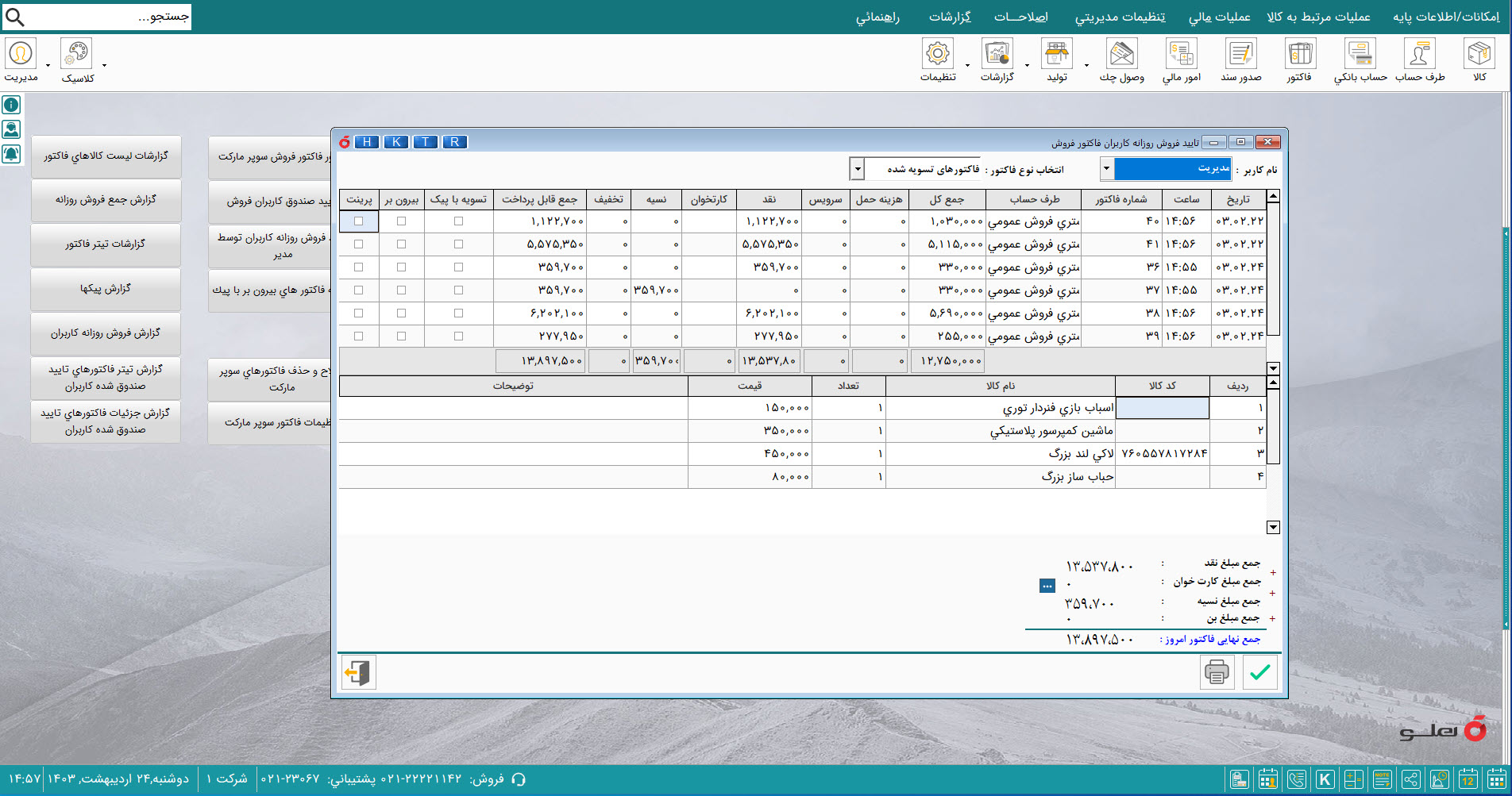1512x796 pixels.
Task: Select the كلاسيک theme palette icon
Action: (76, 53)
